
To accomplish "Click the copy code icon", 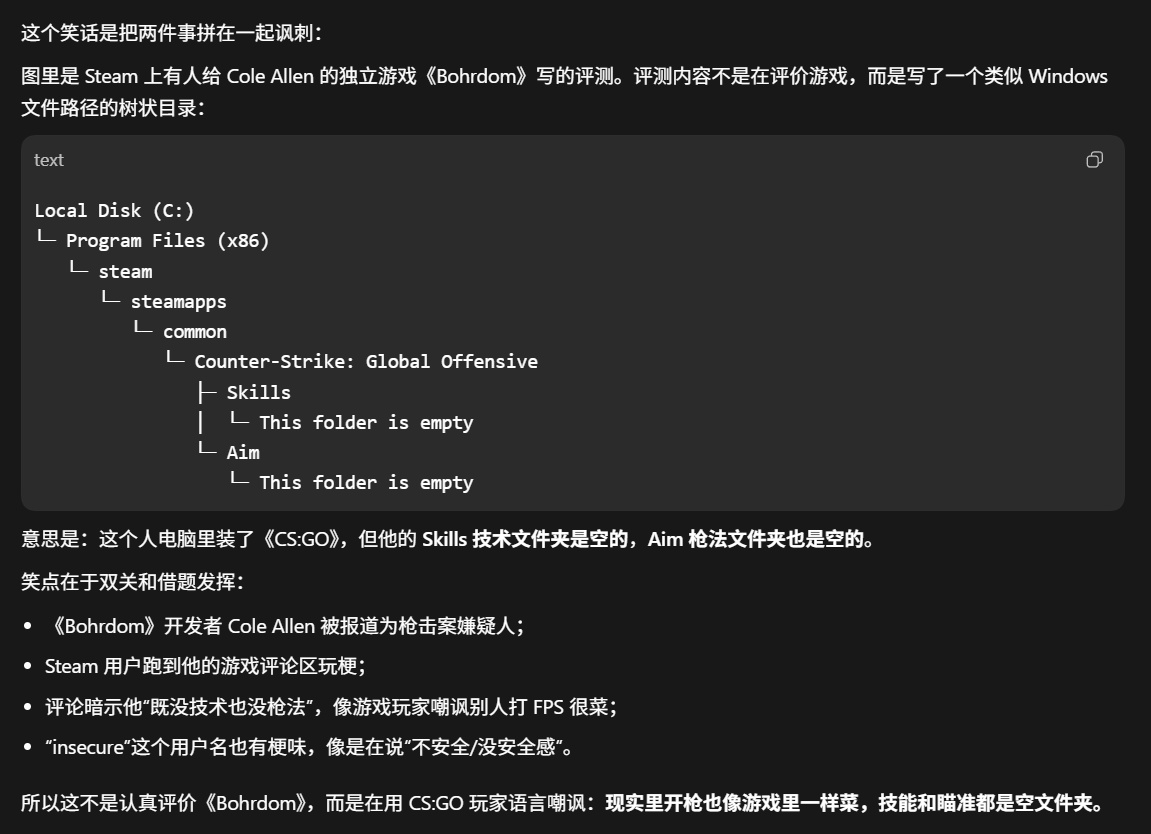I will [1094, 160].
